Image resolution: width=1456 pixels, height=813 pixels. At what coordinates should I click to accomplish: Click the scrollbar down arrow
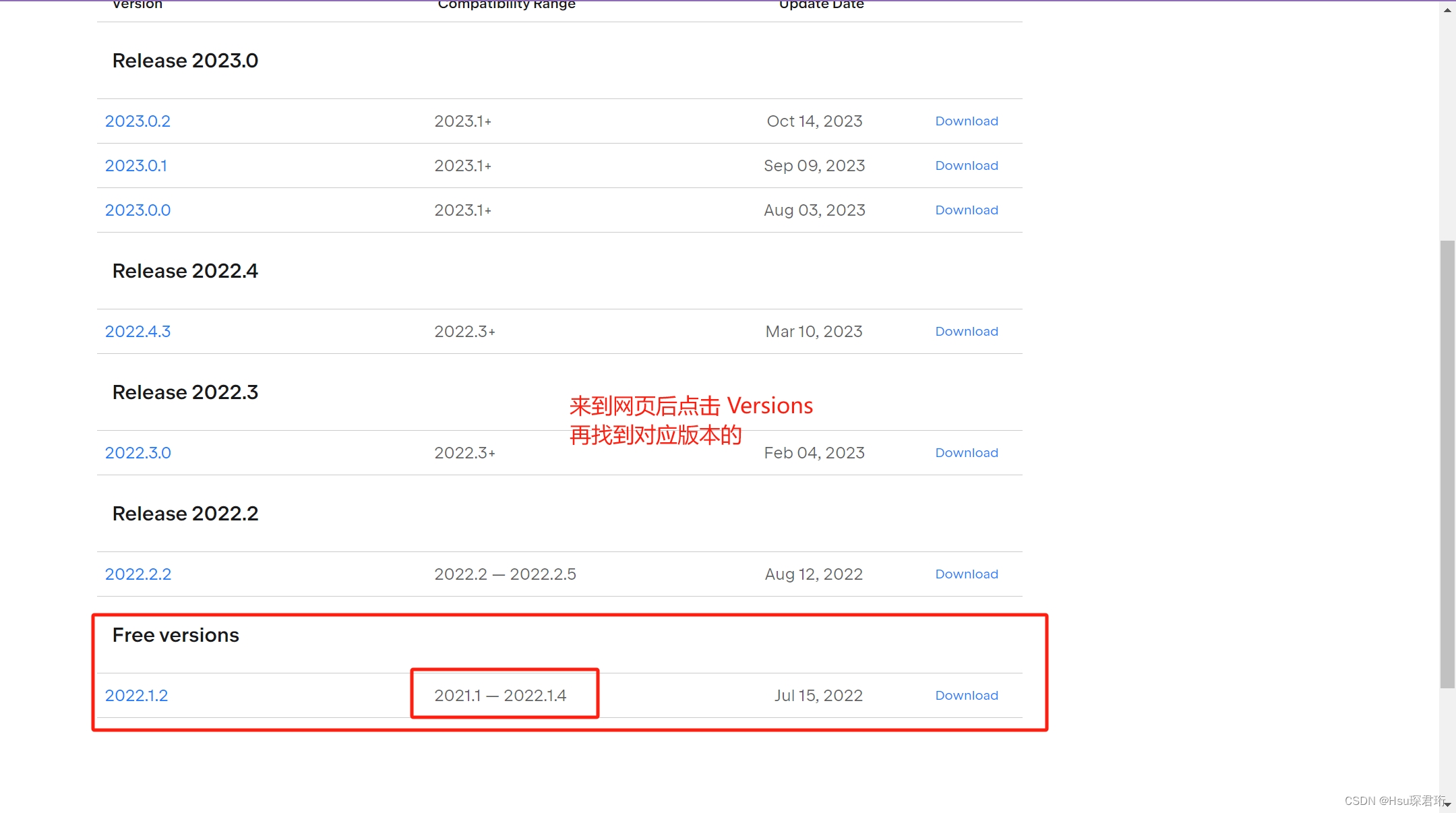tap(1447, 804)
